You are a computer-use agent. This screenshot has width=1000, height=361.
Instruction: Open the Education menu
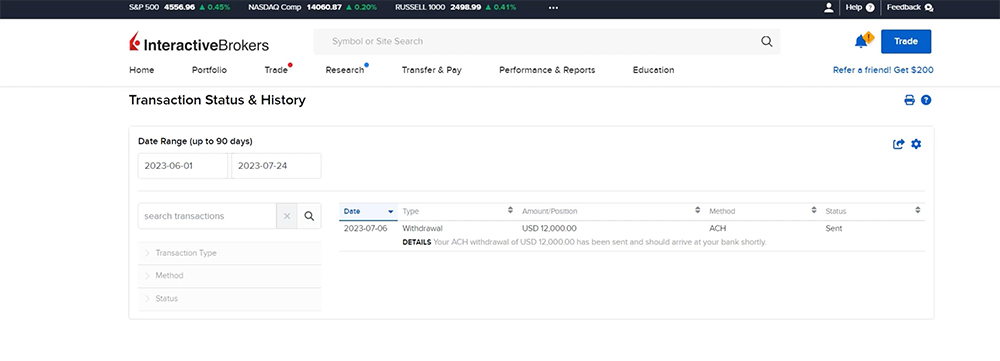653,70
